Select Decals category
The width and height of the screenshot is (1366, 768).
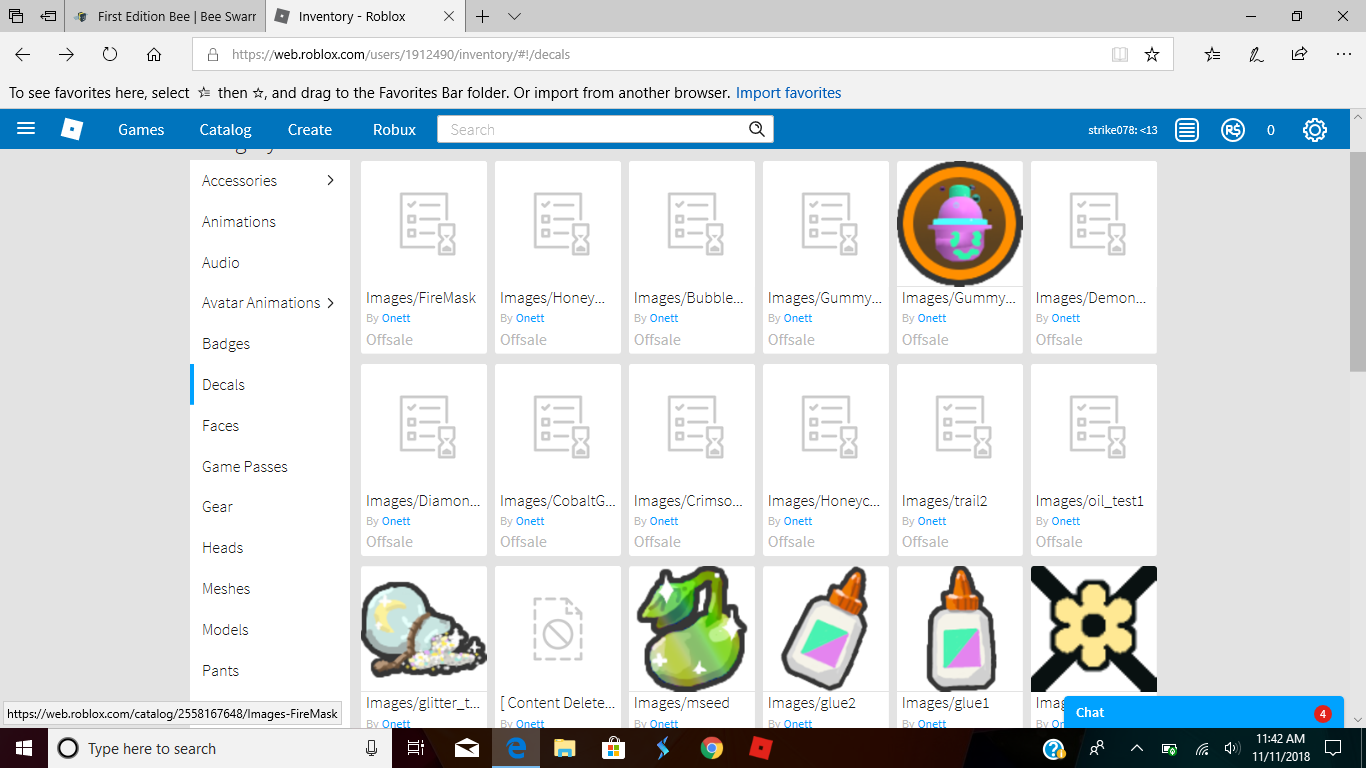click(x=223, y=384)
